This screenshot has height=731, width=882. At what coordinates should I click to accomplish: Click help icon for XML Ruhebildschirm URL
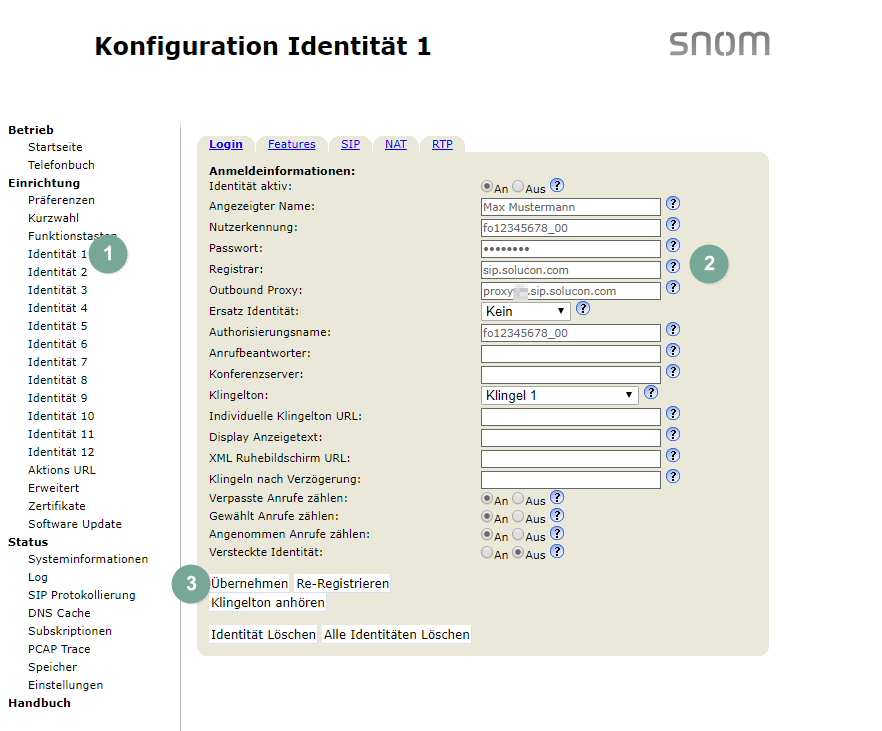tap(673, 455)
